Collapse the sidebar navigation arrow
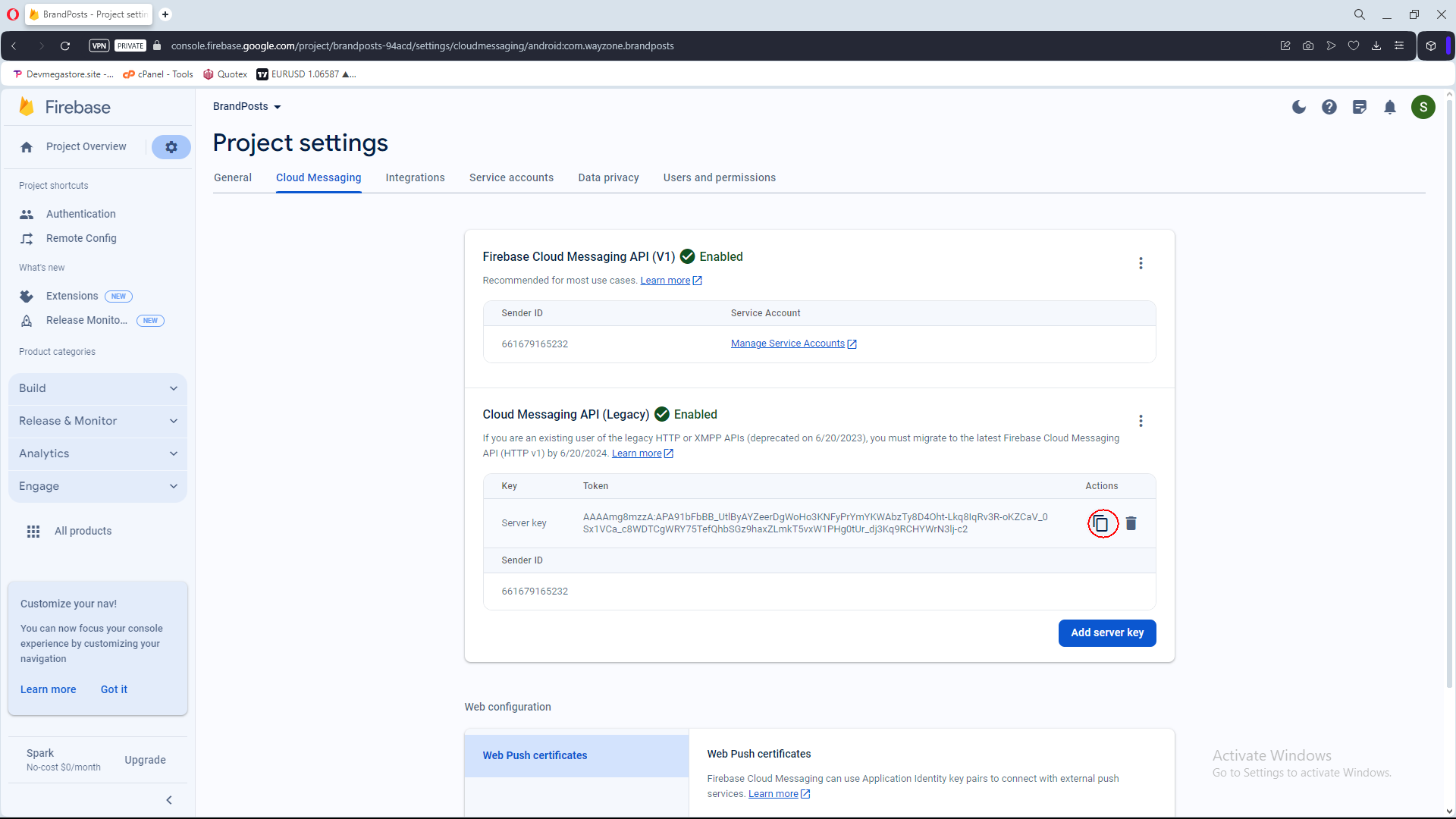The width and height of the screenshot is (1456, 819). point(169,800)
